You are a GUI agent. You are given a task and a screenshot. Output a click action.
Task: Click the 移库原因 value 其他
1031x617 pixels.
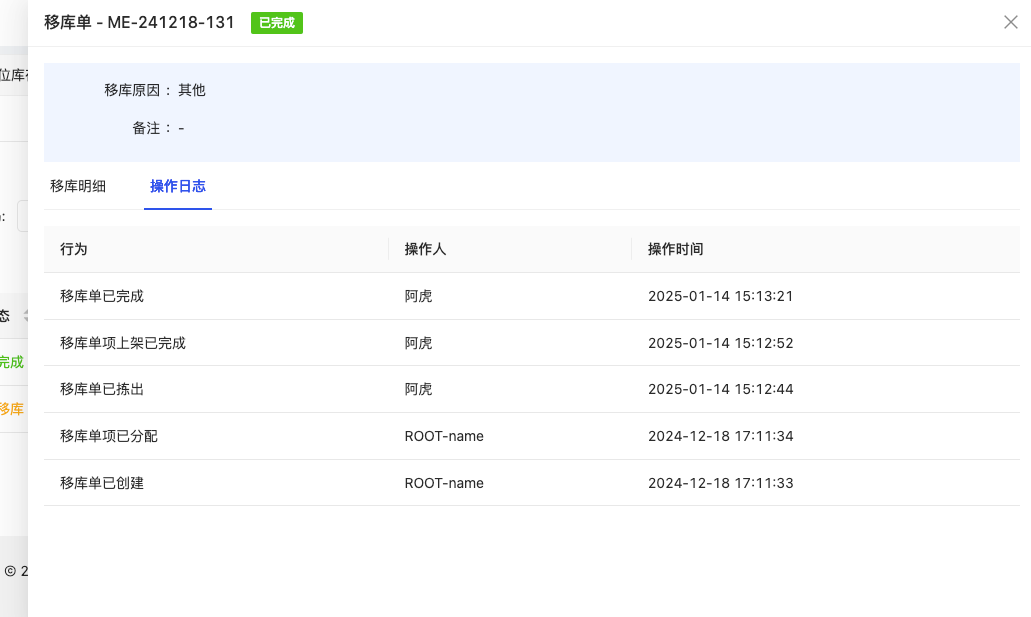[191, 90]
